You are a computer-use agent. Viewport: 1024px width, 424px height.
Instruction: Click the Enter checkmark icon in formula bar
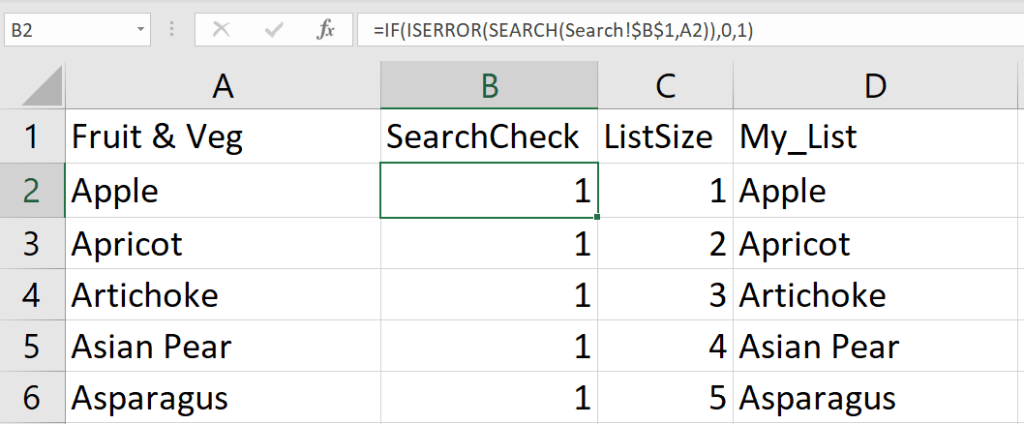coord(273,30)
